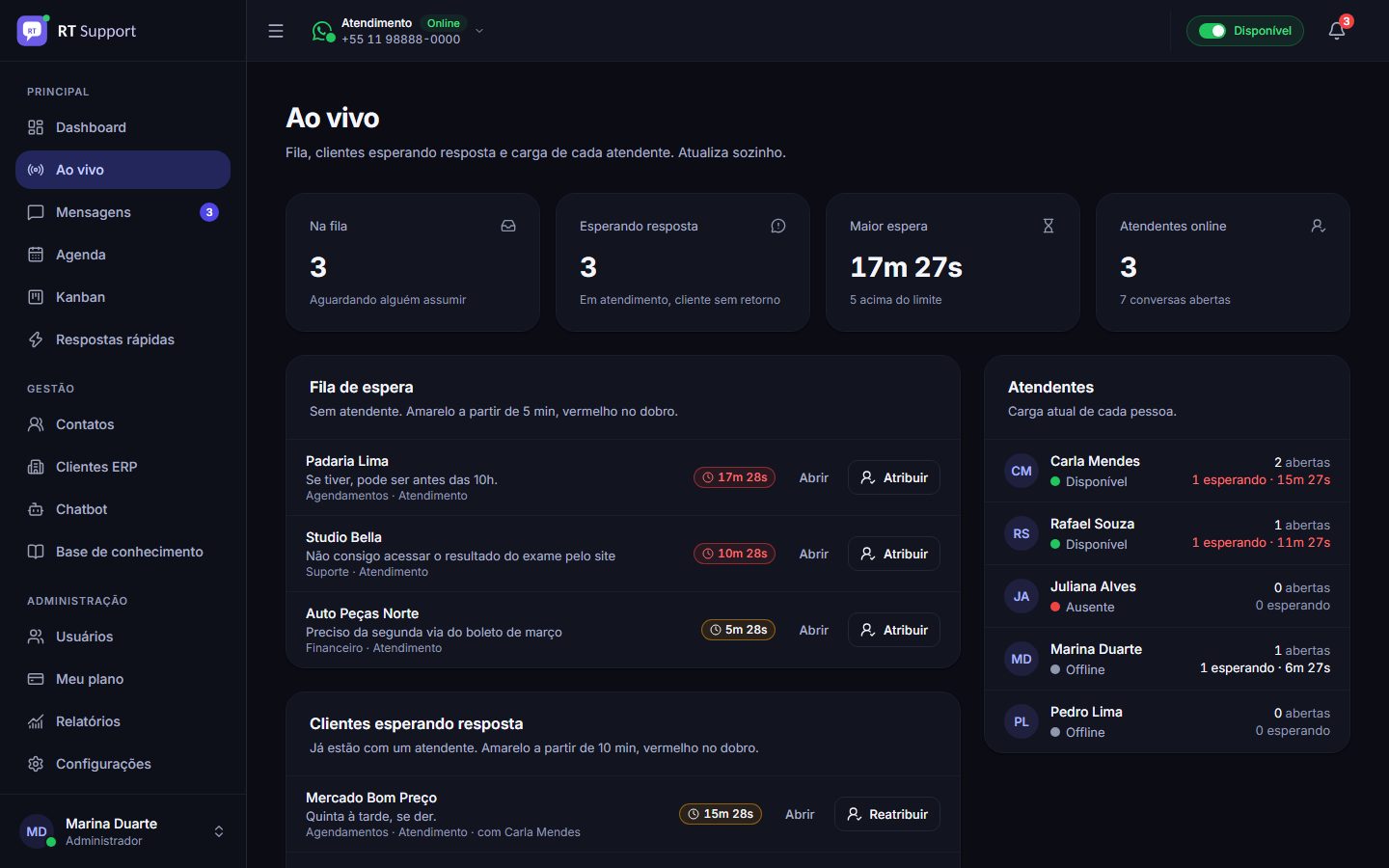
Task: Toggle the Disponível availability switch
Action: click(1212, 31)
